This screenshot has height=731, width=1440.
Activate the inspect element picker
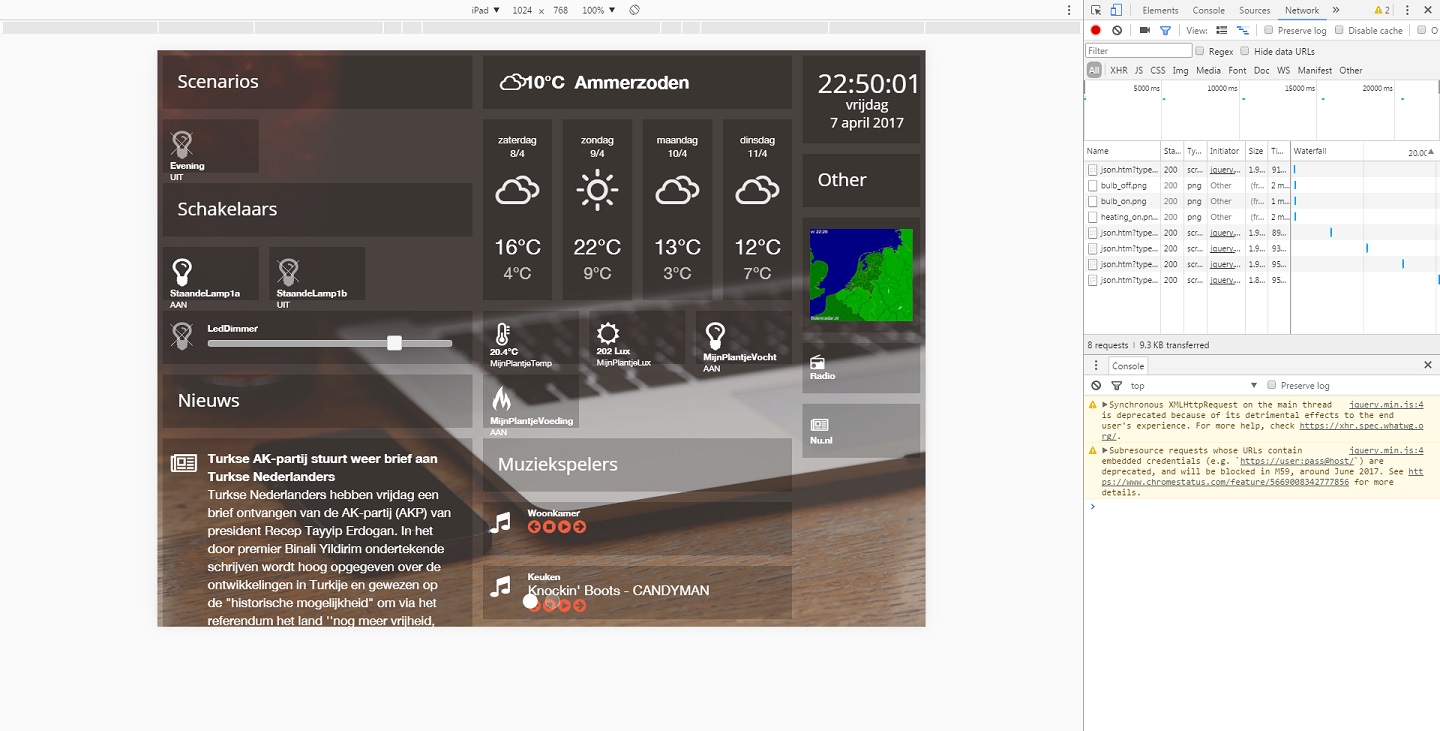coord(1096,10)
